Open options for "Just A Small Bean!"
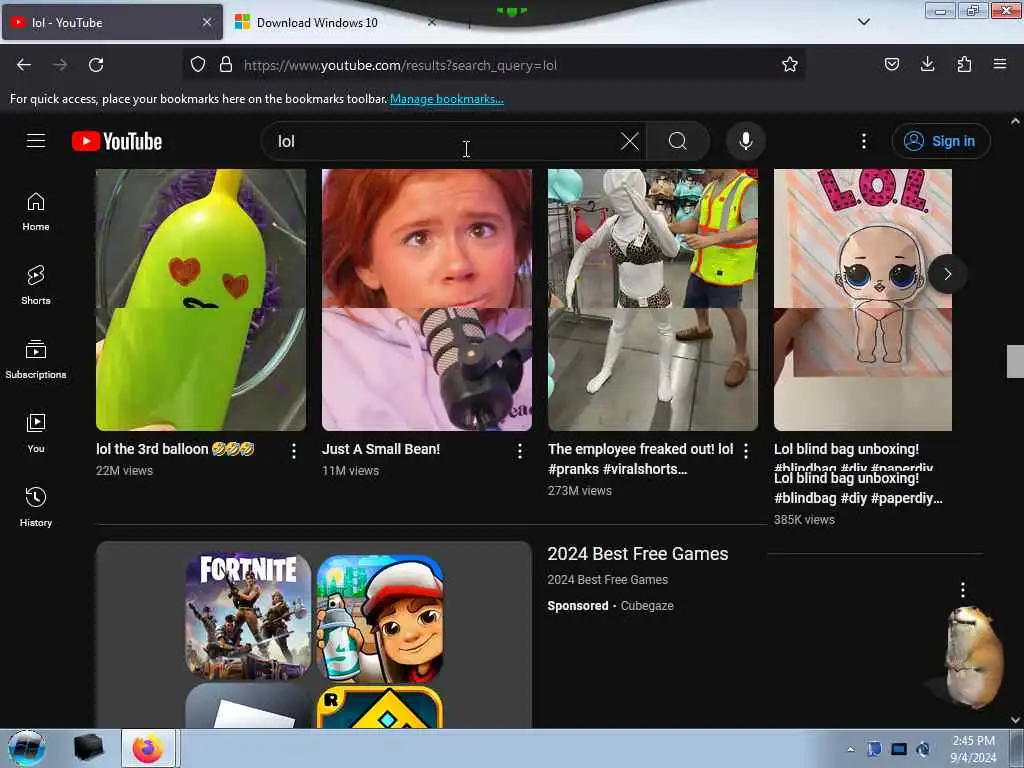The height and width of the screenshot is (768, 1024). [520, 451]
